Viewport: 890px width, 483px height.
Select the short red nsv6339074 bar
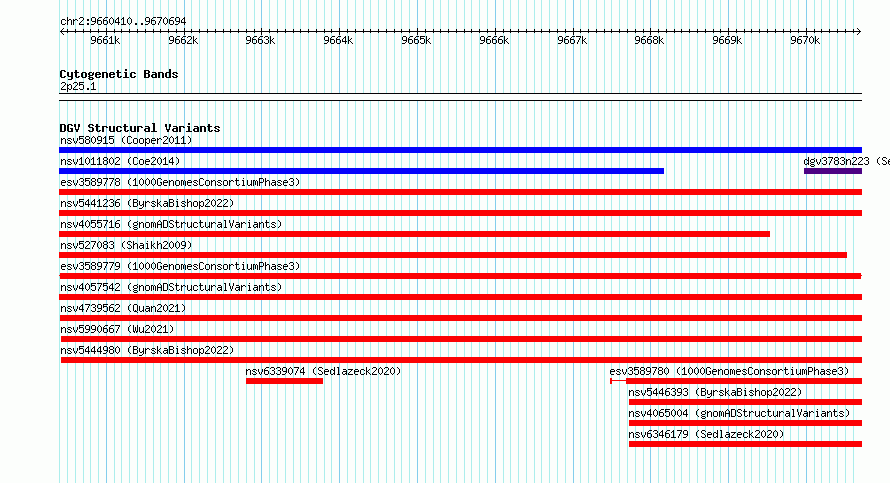(x=284, y=381)
